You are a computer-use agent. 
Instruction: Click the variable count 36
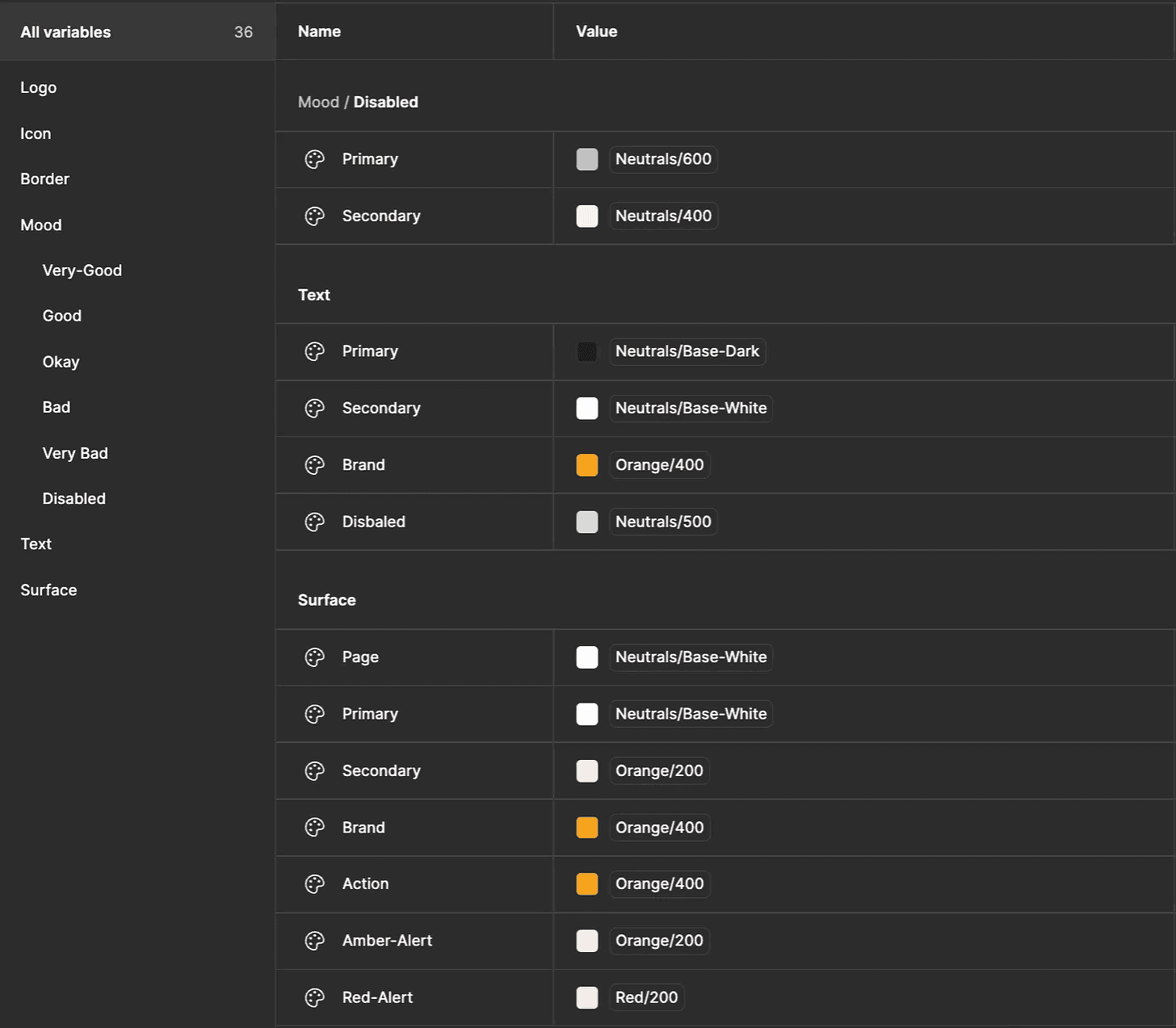tap(243, 32)
